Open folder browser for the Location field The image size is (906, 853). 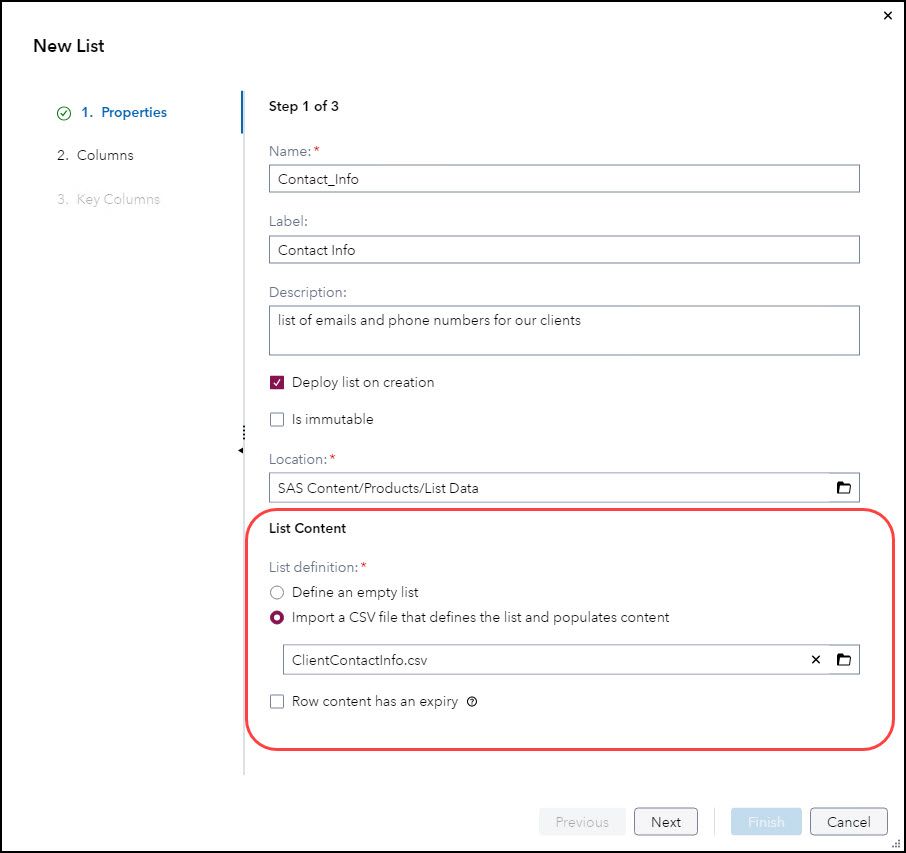[x=845, y=487]
